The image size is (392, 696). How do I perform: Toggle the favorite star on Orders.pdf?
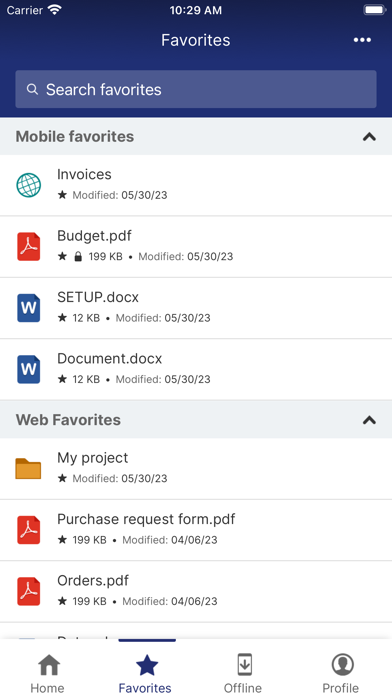coord(63,601)
